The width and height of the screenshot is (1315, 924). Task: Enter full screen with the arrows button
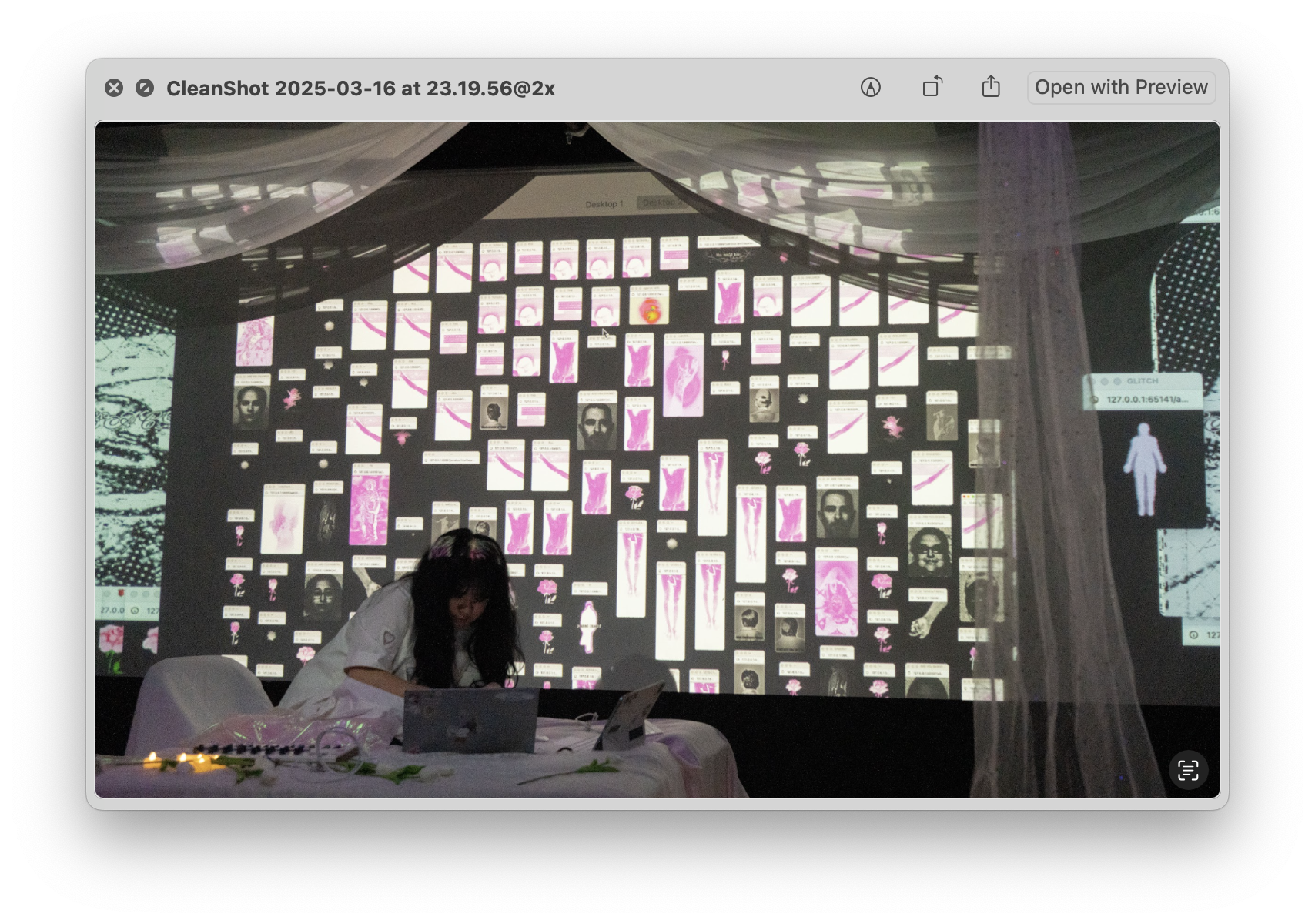coord(145,88)
